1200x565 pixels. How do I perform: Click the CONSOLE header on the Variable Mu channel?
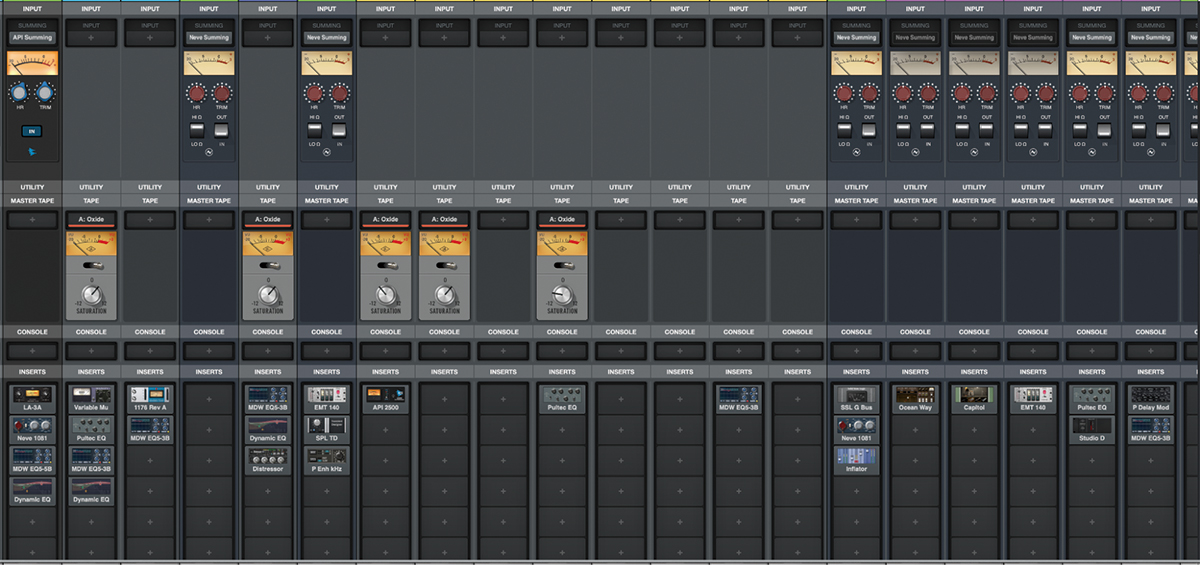point(91,332)
